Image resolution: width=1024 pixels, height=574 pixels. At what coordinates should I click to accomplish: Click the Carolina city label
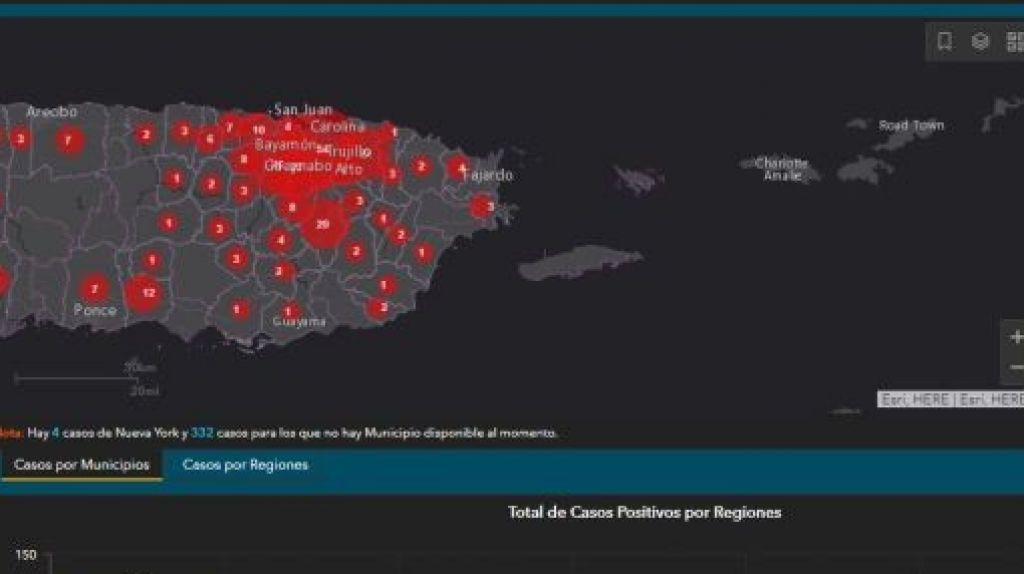pos(338,126)
